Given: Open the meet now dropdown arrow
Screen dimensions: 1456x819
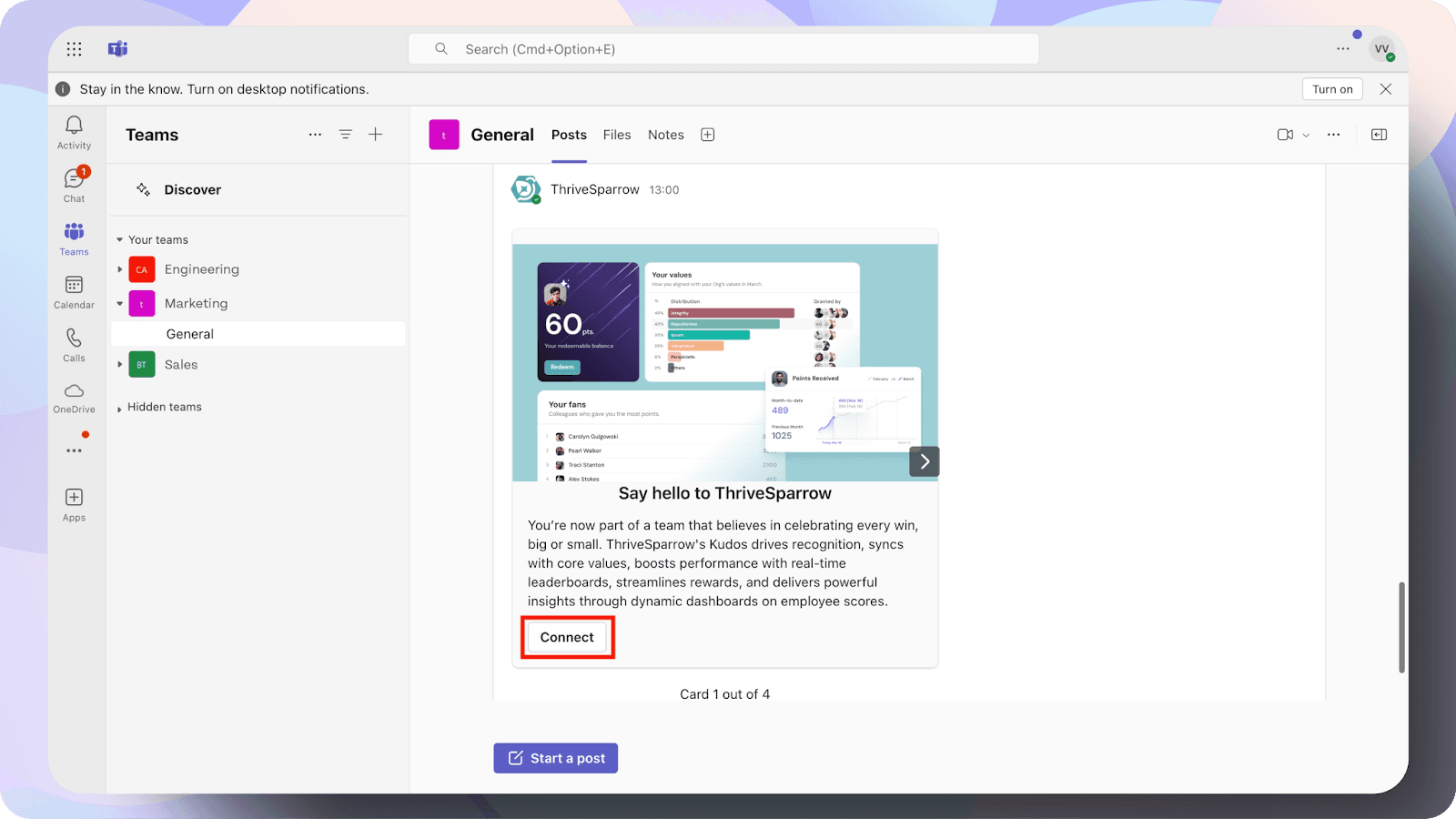Looking at the screenshot, I should [x=1306, y=136].
